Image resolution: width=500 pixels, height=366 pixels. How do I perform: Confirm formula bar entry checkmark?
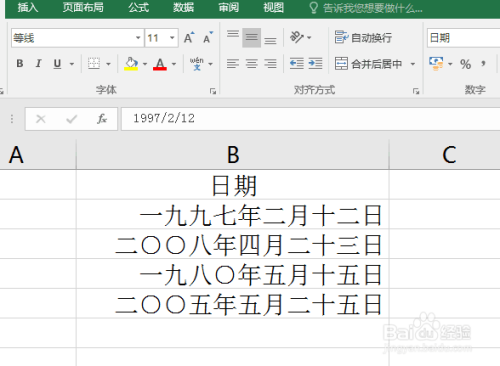click(x=71, y=119)
